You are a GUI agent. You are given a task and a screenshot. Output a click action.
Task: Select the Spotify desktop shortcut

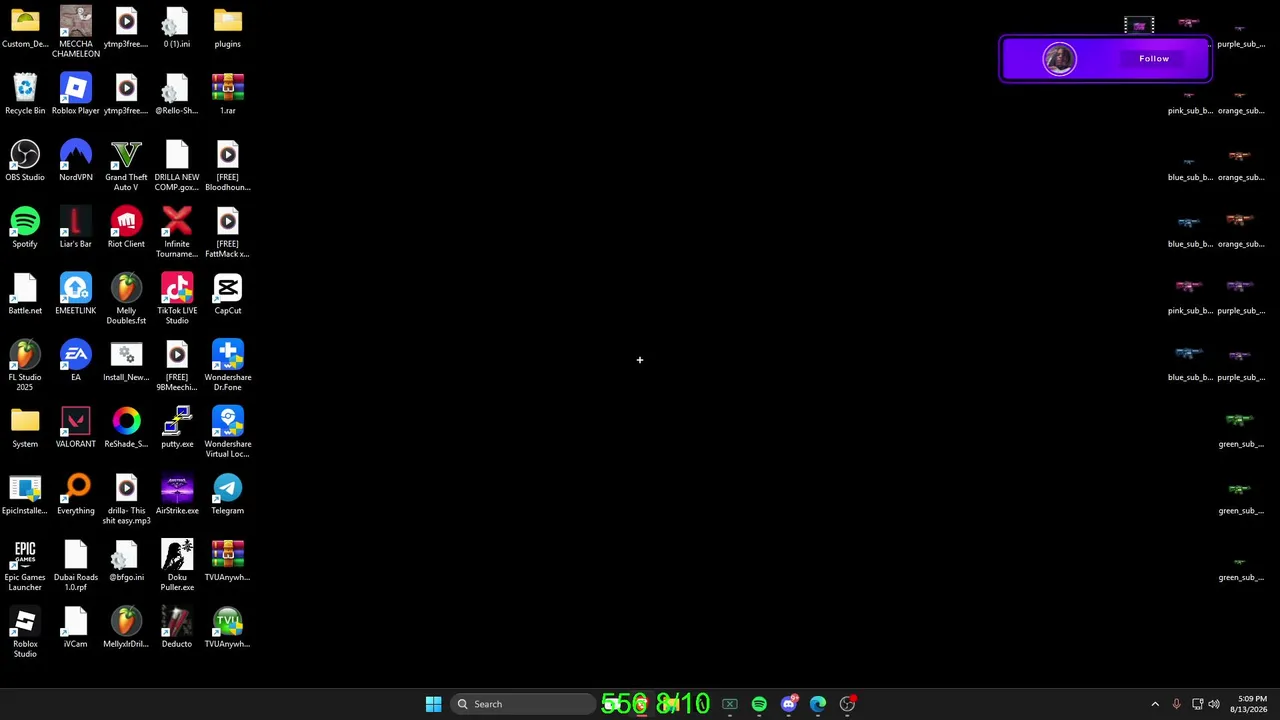tap(25, 228)
